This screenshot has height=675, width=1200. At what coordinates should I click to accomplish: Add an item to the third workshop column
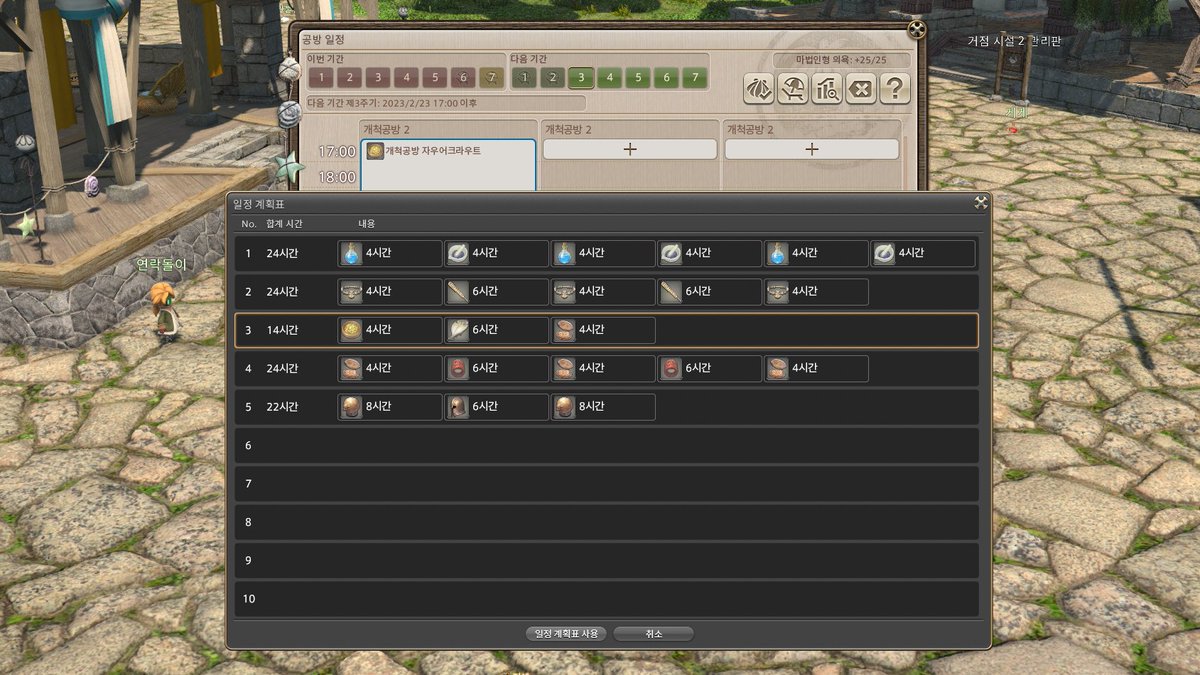[812, 149]
